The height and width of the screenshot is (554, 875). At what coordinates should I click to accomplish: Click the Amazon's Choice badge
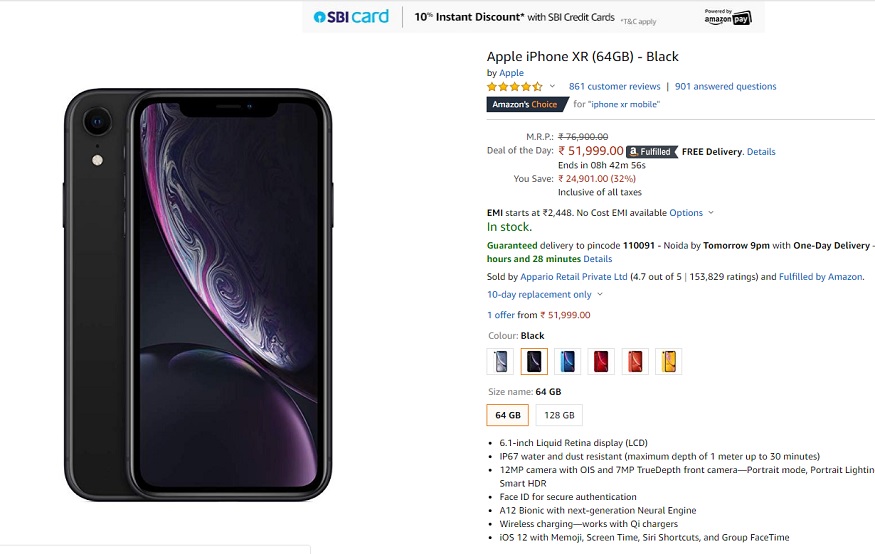(x=525, y=104)
